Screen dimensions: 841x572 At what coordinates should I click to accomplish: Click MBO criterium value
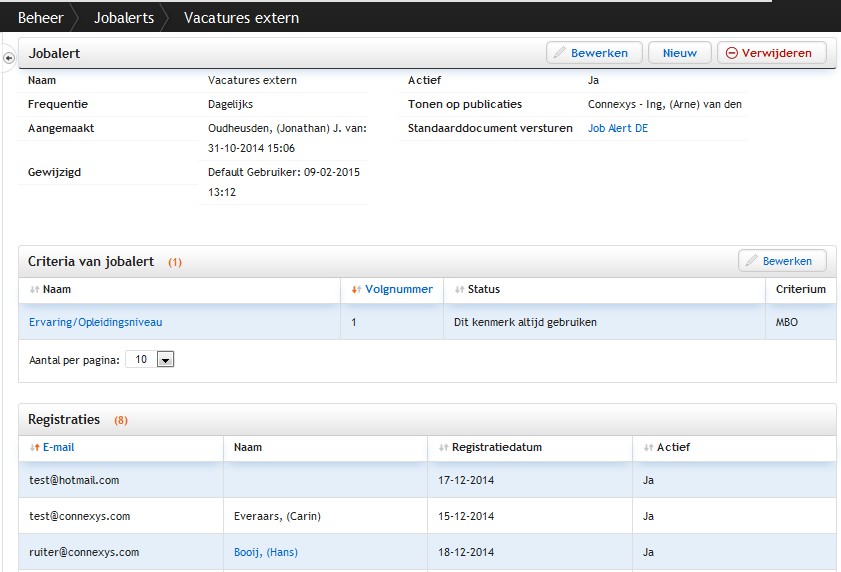(787, 322)
